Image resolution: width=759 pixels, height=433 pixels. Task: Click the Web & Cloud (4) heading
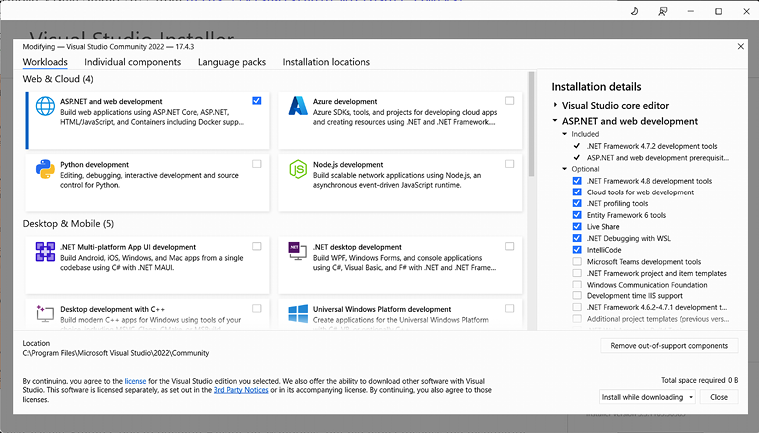pos(58,79)
